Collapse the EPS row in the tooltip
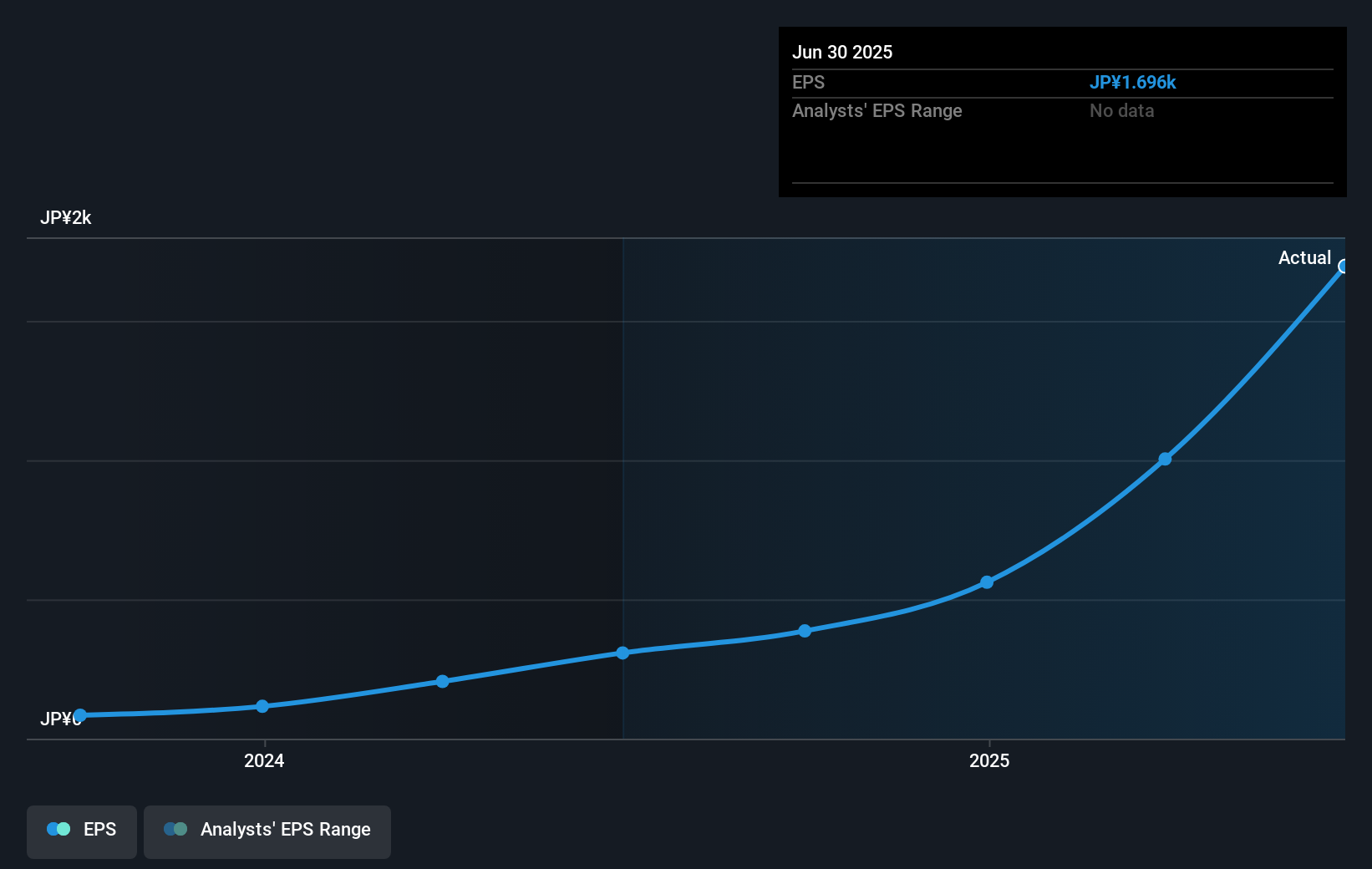Screen dimensions: 1372x869 [808, 82]
